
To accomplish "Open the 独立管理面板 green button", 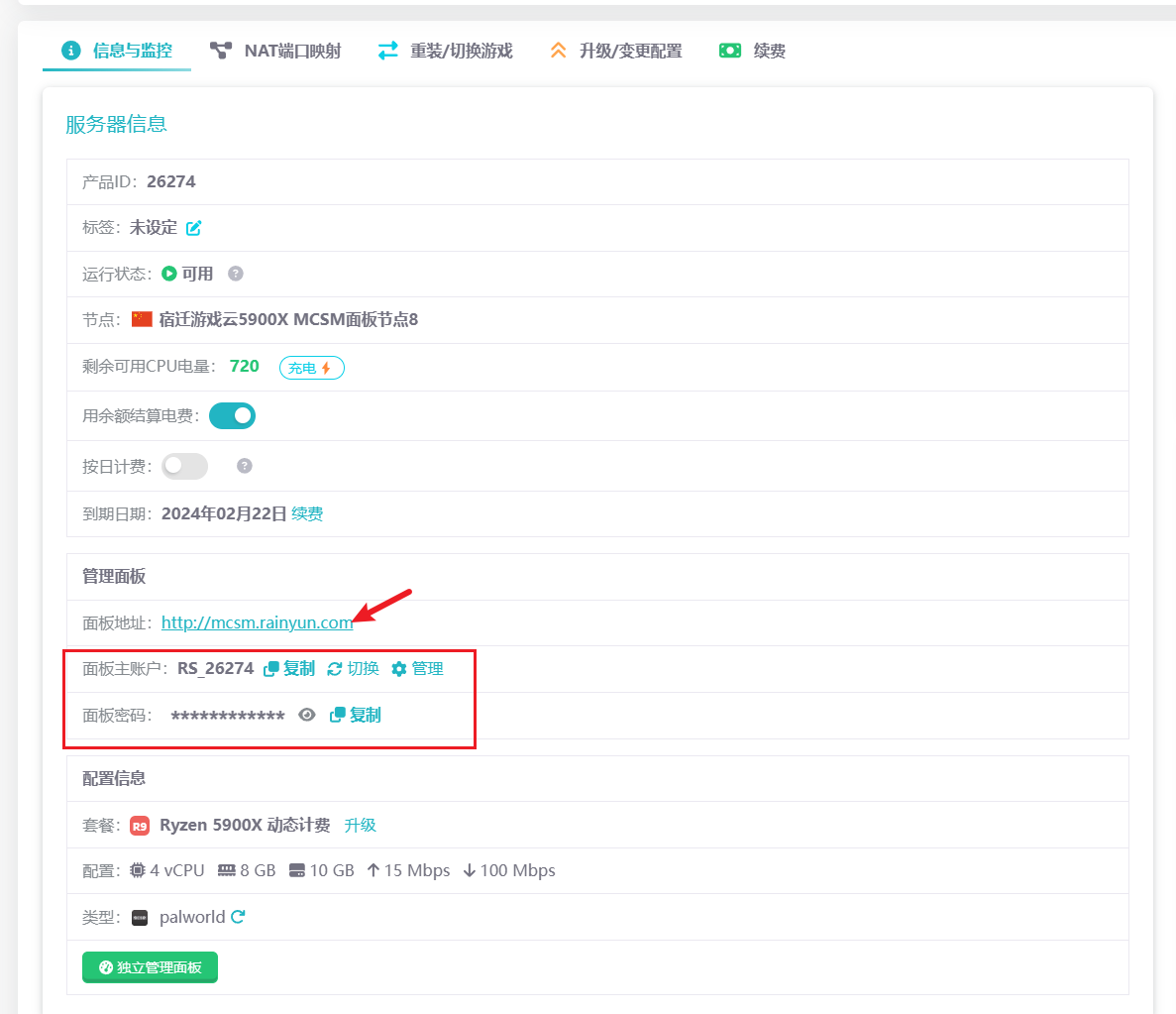I will point(150,966).
